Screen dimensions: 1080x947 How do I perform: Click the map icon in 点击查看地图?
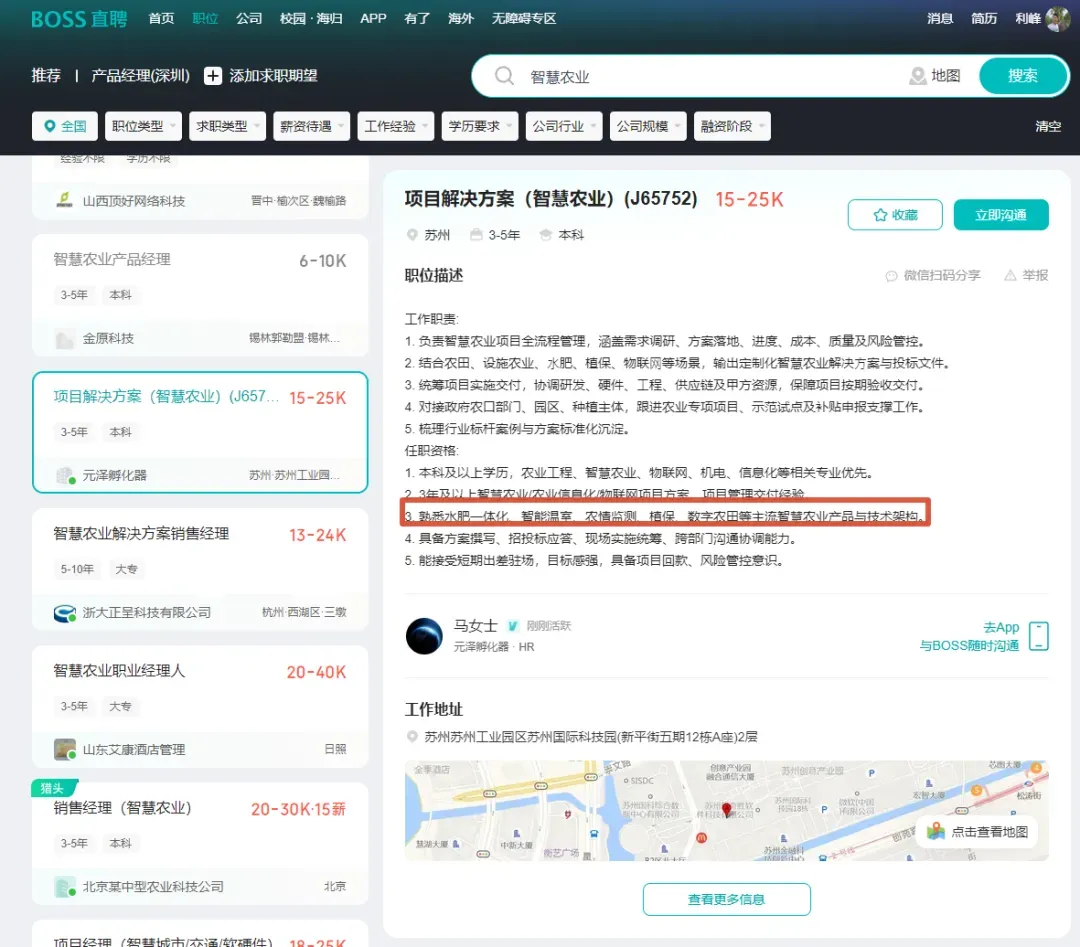(935, 831)
